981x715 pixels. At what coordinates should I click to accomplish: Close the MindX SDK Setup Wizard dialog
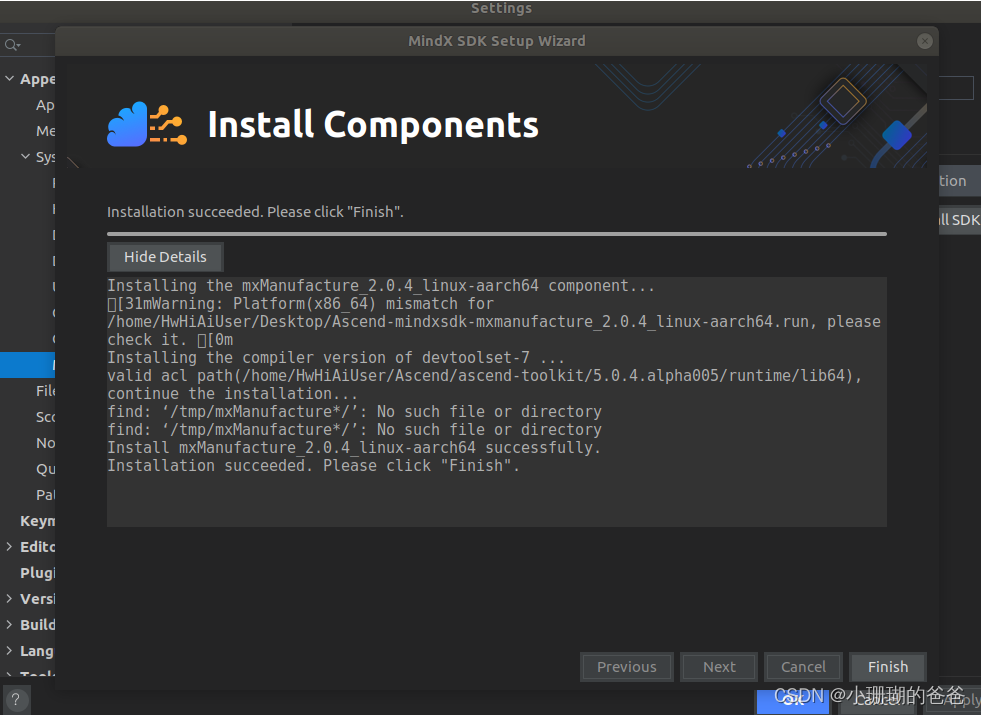click(x=924, y=41)
